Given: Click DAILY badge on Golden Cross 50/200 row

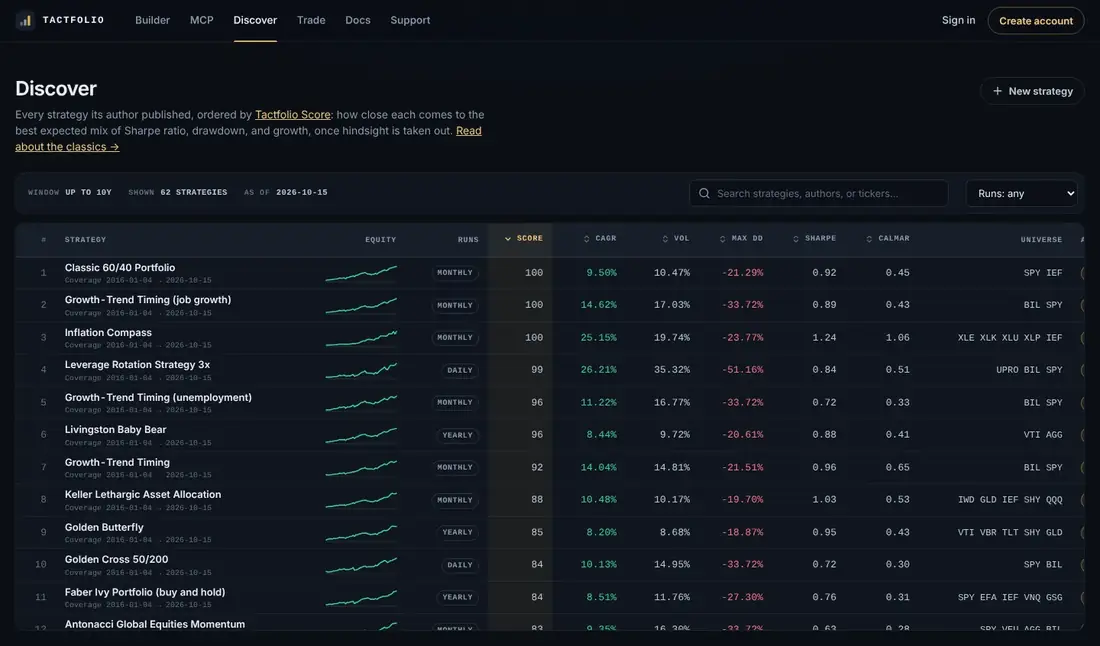Looking at the screenshot, I should coord(460,565).
